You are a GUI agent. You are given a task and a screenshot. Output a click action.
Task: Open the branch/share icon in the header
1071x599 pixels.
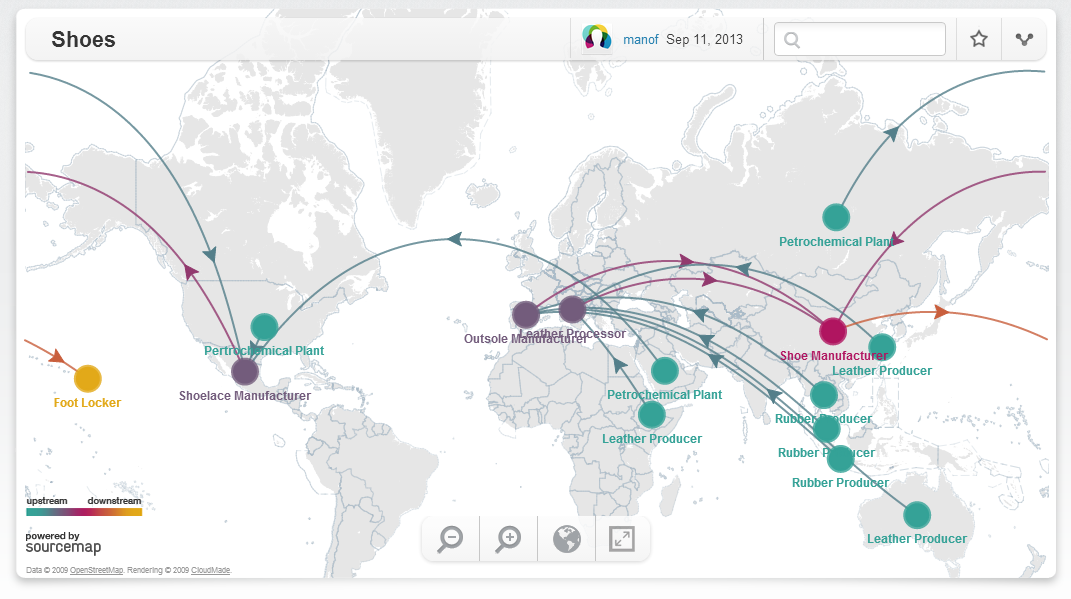click(1024, 39)
